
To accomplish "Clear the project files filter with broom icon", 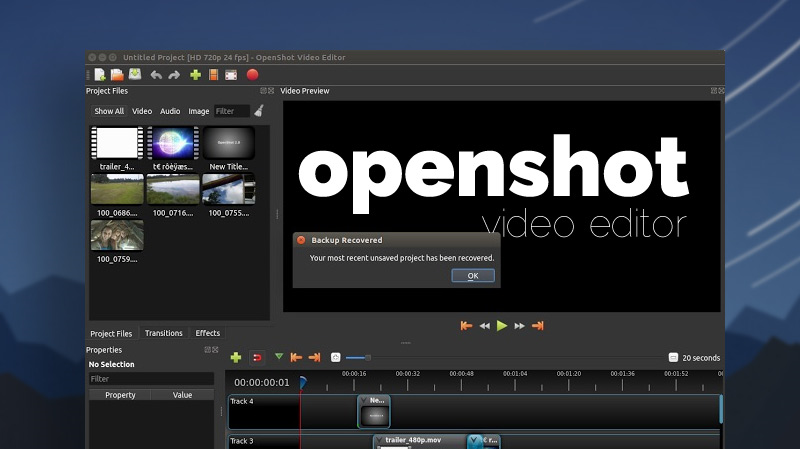I will click(259, 111).
